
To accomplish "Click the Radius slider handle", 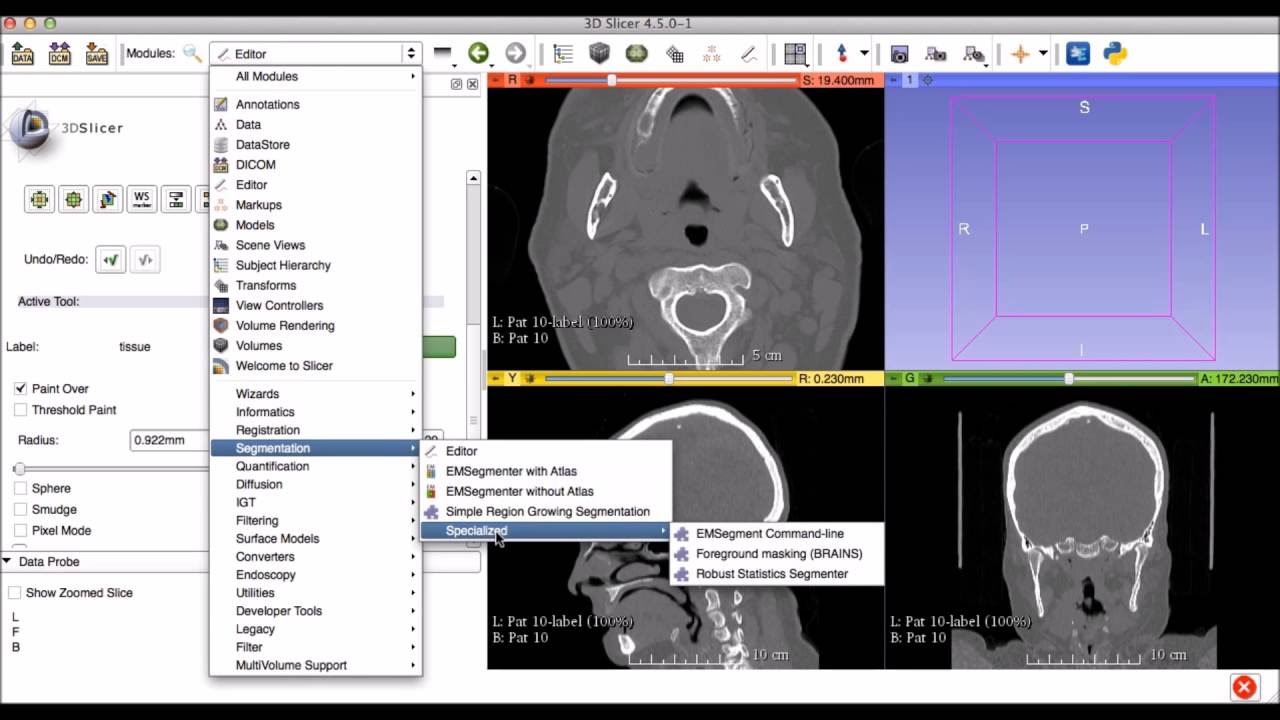I will (x=19, y=468).
